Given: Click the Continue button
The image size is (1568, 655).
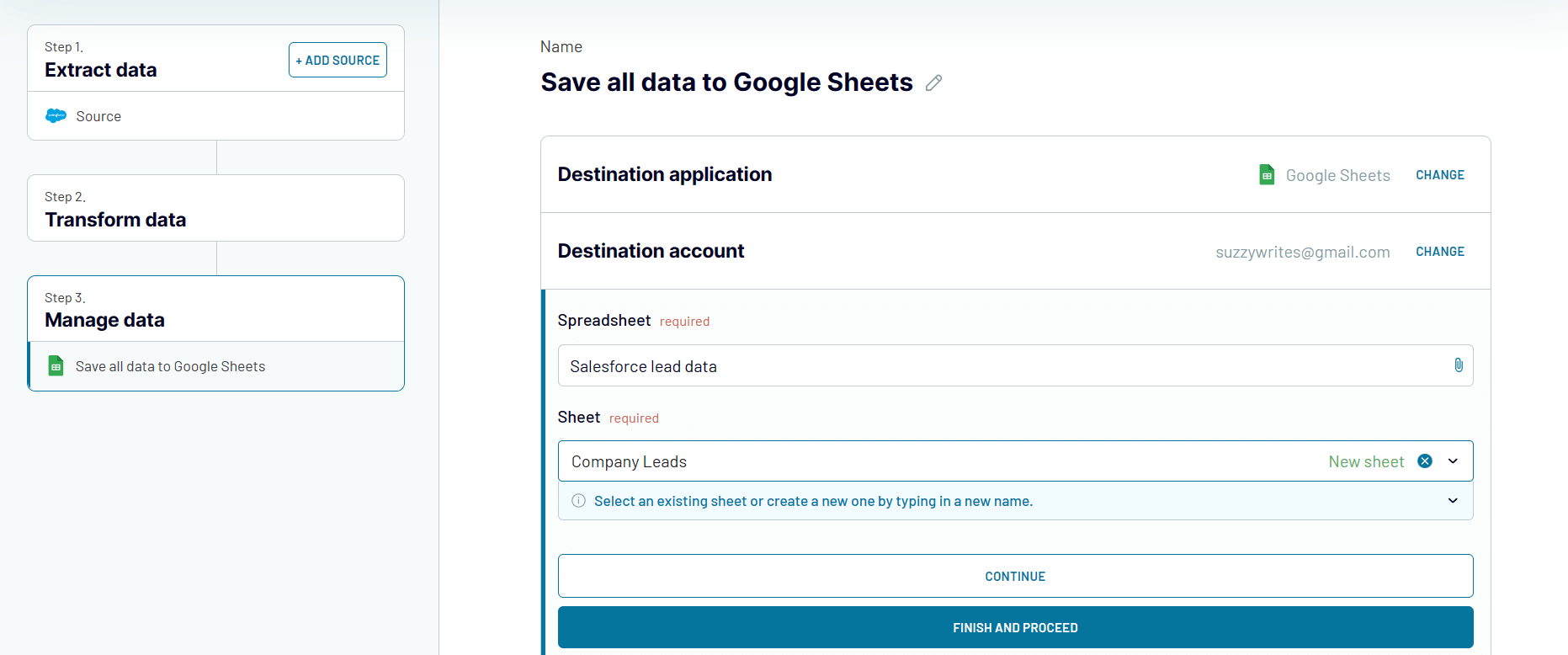Looking at the screenshot, I should pos(1015,576).
